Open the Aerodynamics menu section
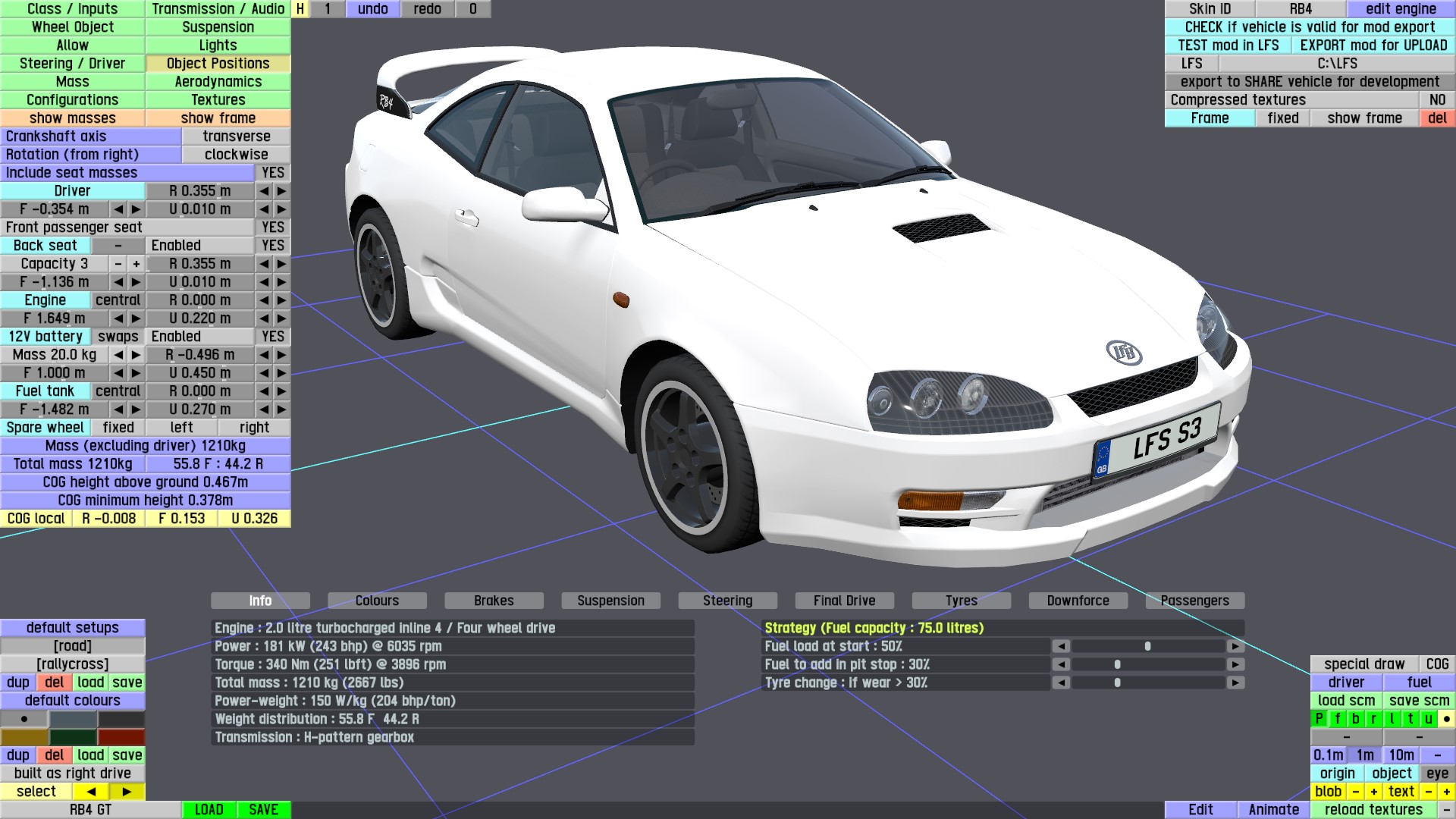 click(218, 82)
